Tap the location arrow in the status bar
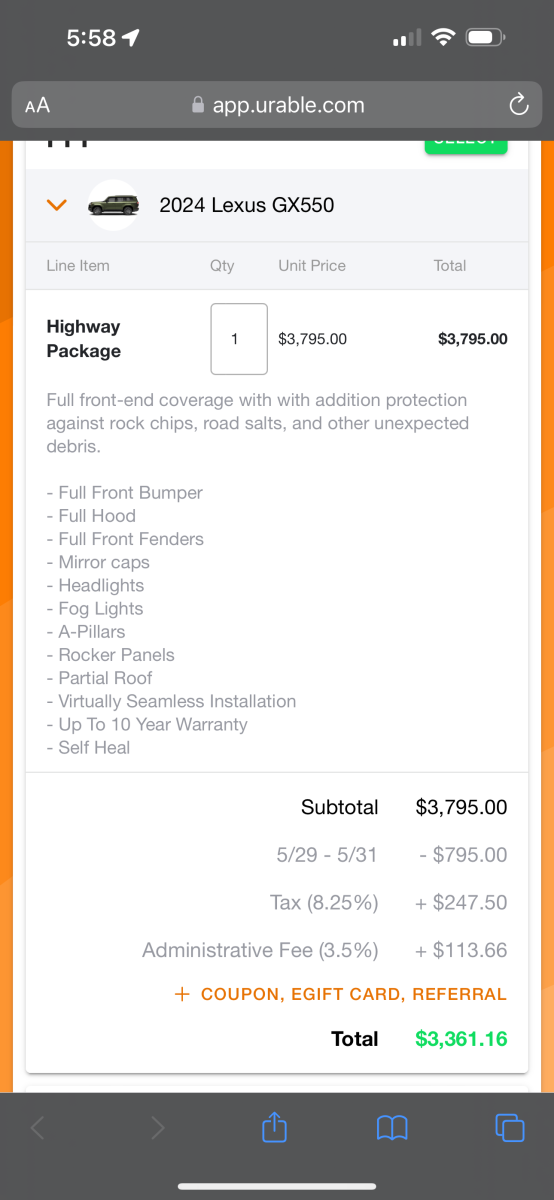Screen dimensions: 554x1200 click(130, 38)
